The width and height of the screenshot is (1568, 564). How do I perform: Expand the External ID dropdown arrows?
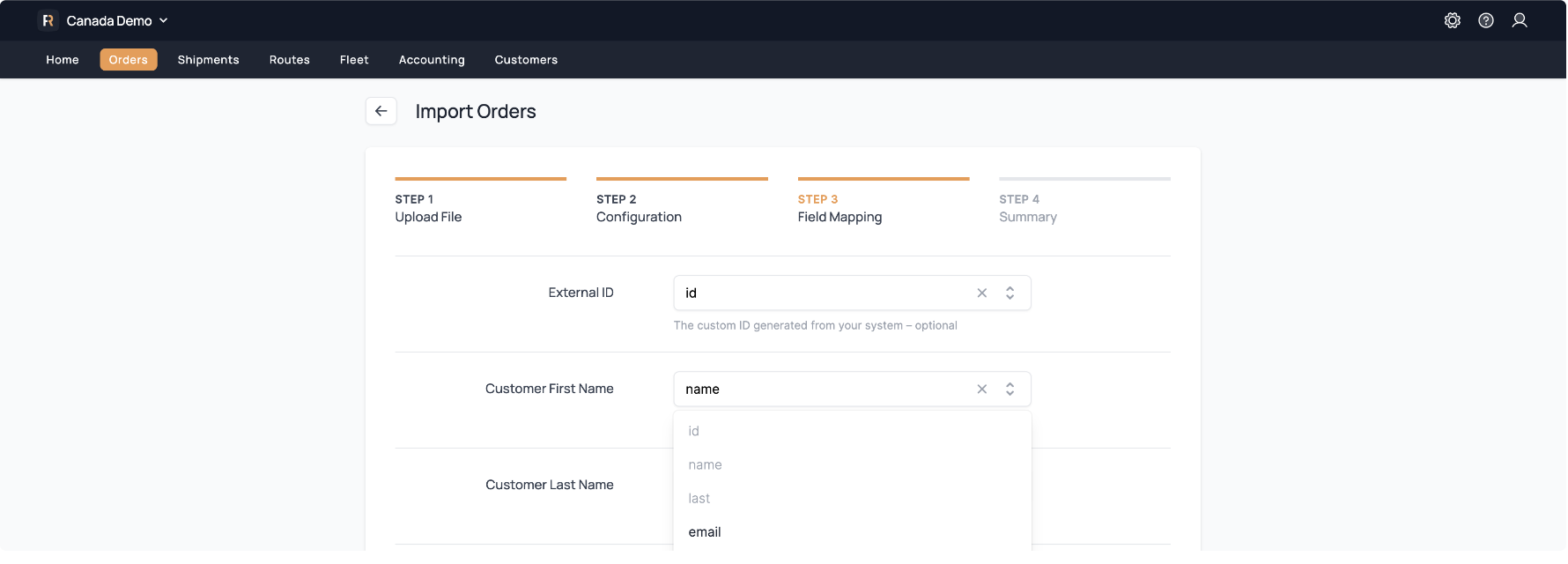point(1010,293)
